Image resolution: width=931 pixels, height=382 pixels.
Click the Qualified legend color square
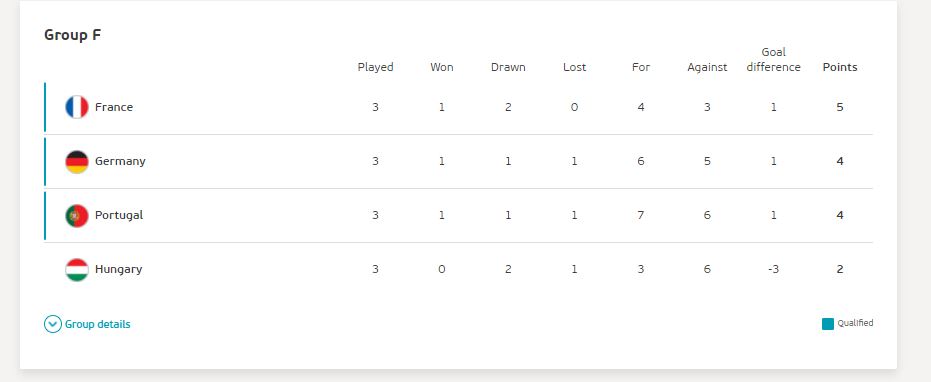[x=828, y=324]
